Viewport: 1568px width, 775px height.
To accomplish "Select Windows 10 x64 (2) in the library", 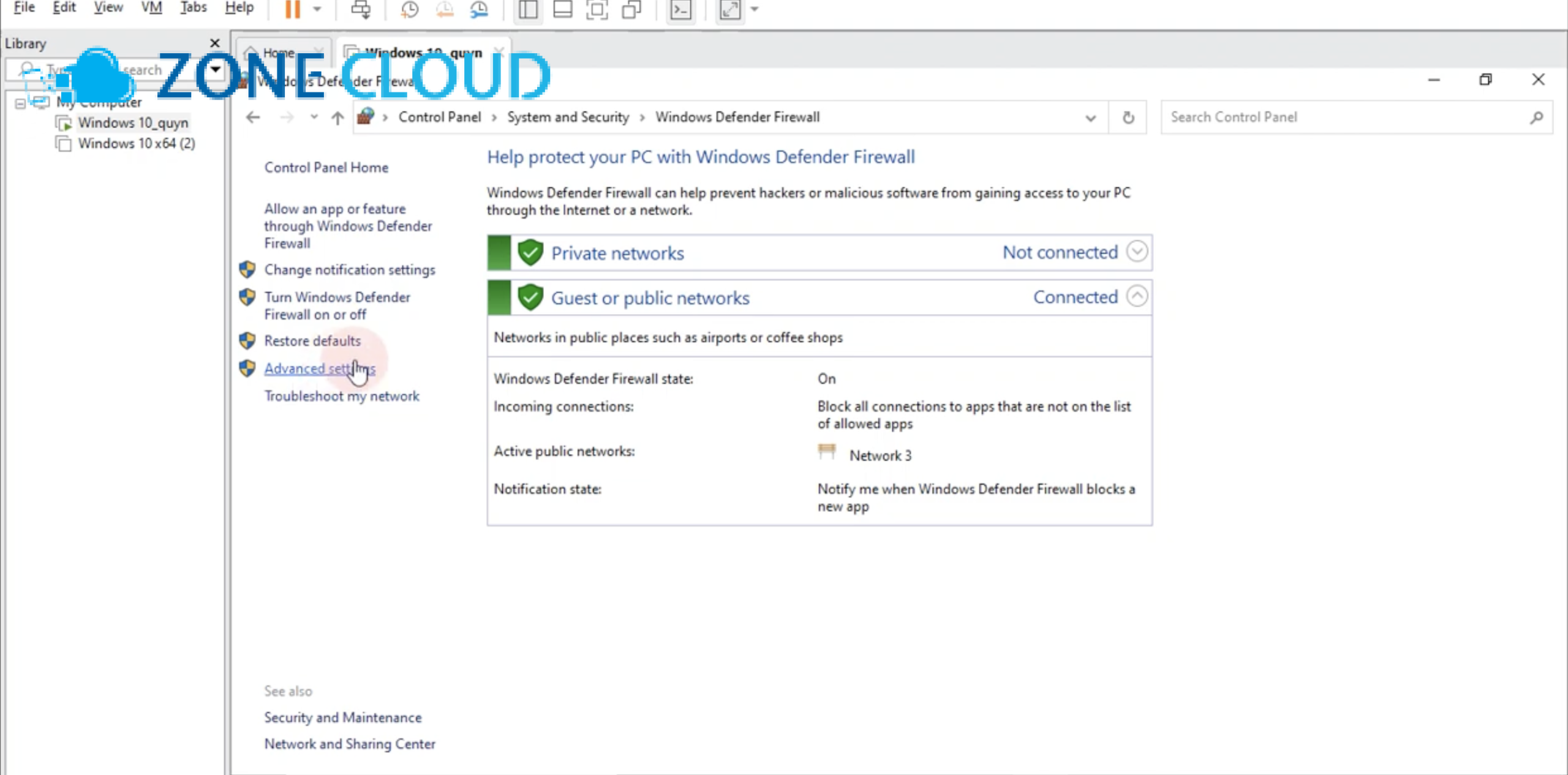I will (137, 144).
